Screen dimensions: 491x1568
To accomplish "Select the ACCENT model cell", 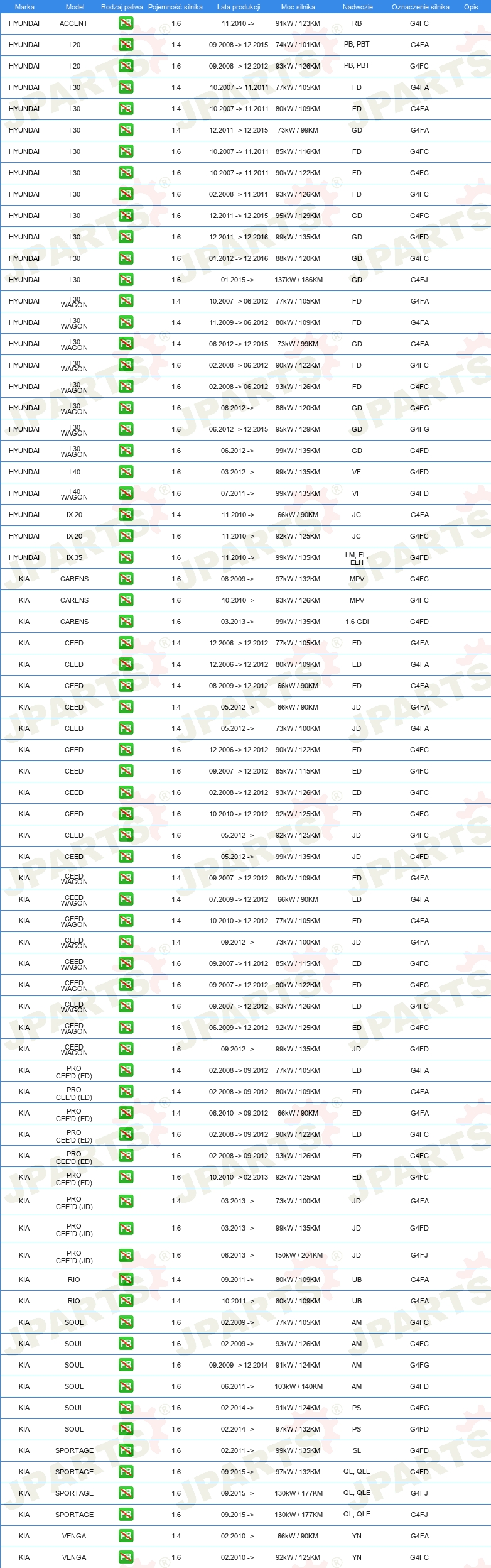I will 73,23.
